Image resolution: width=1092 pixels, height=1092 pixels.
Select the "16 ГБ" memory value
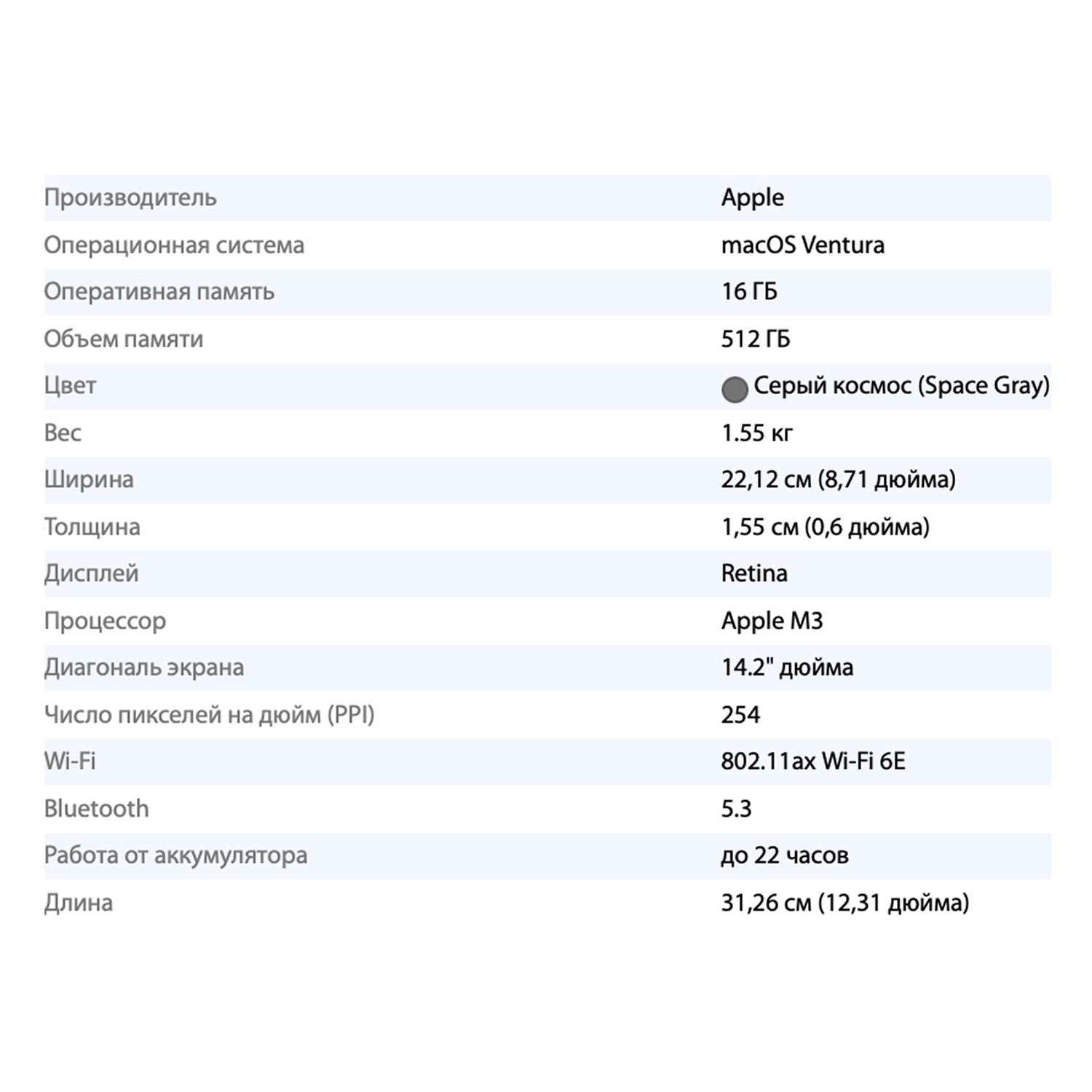[749, 292]
